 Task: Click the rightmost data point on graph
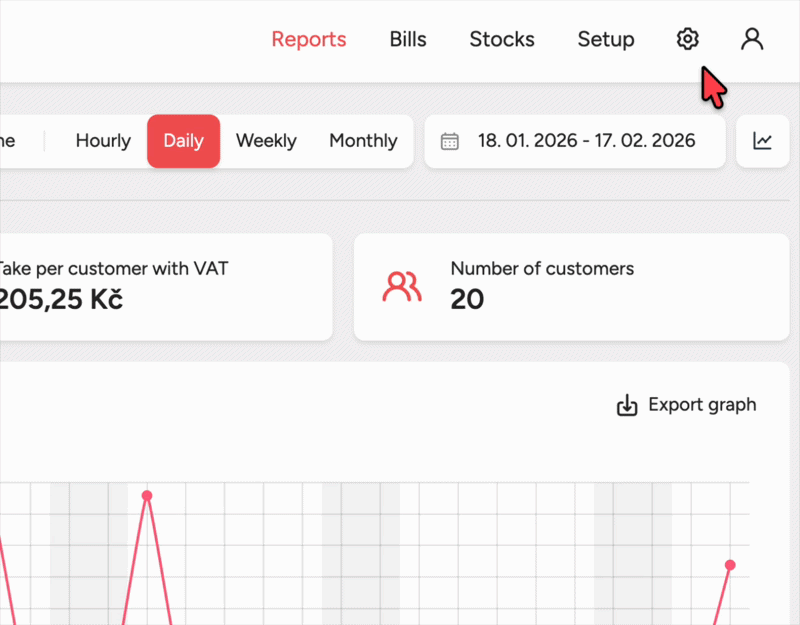click(x=730, y=566)
